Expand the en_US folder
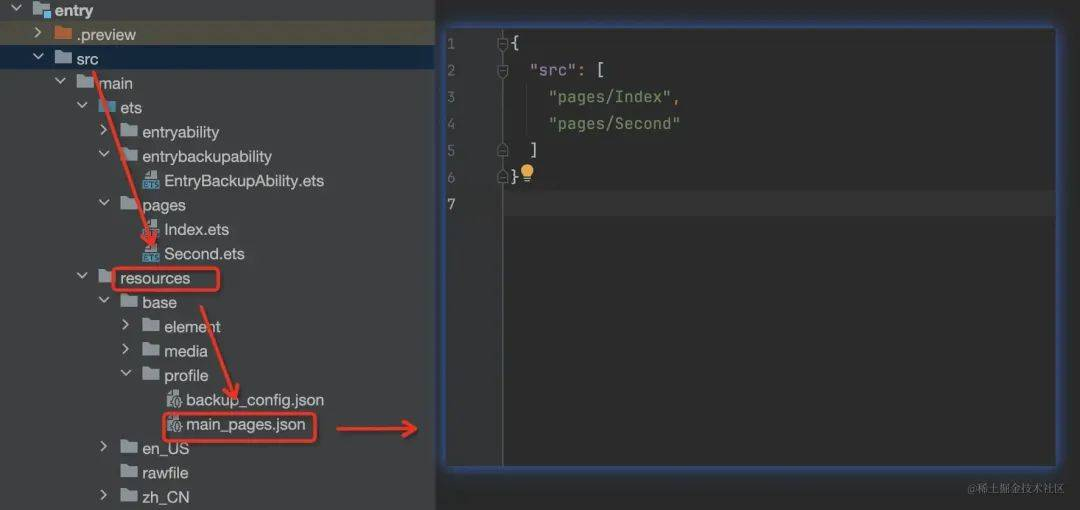Screen dimensions: 1080x510 pos(104,447)
